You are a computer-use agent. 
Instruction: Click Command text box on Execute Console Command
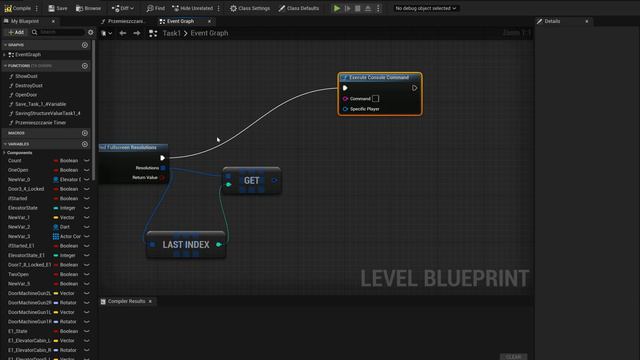point(376,98)
